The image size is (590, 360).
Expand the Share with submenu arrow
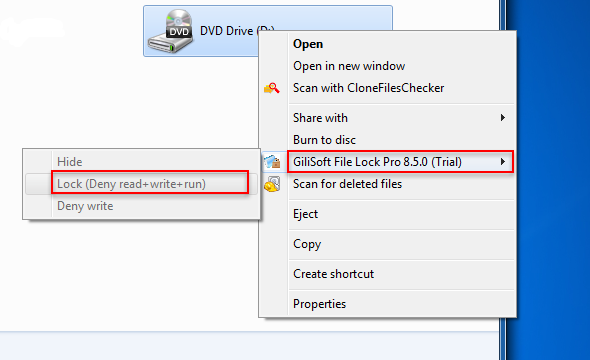pos(503,118)
